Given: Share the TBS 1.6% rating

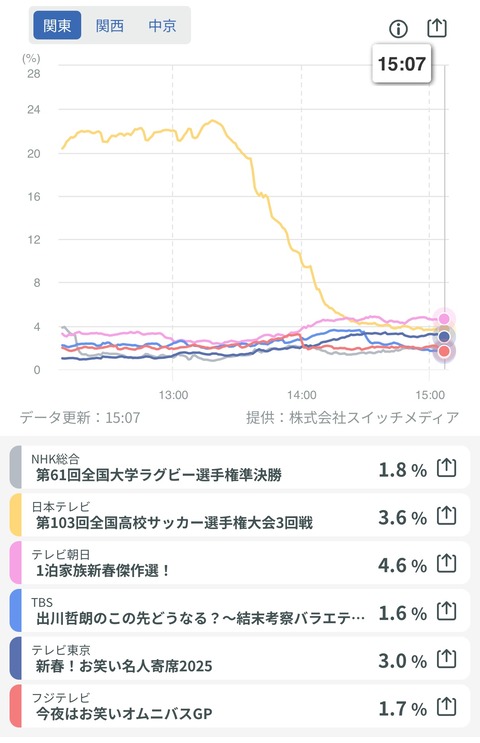Looking at the screenshot, I should point(446,611).
